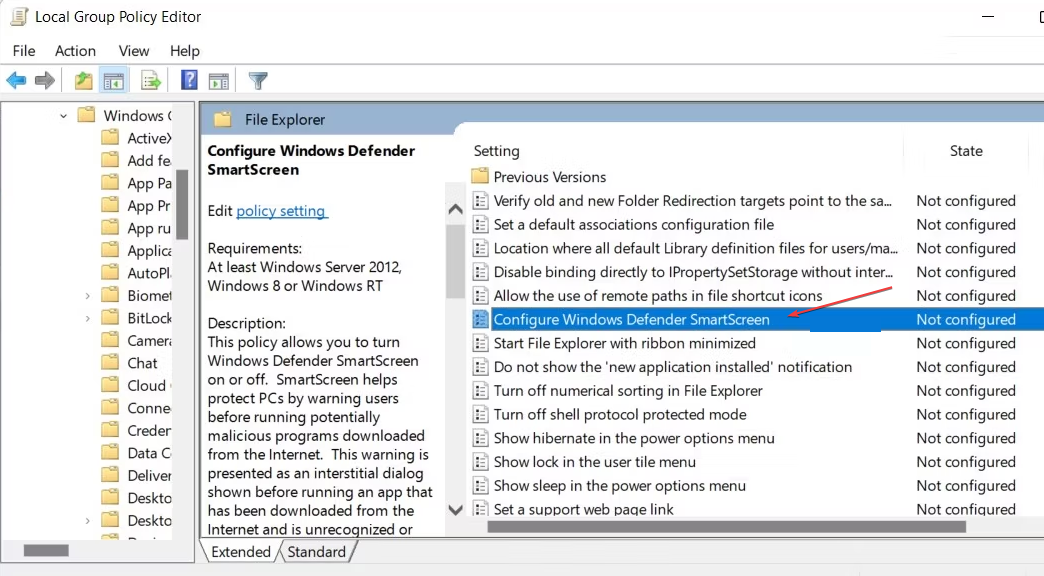Toggle Show/Hide Console Tree toolbar icon
The image size is (1044, 576).
tap(113, 81)
